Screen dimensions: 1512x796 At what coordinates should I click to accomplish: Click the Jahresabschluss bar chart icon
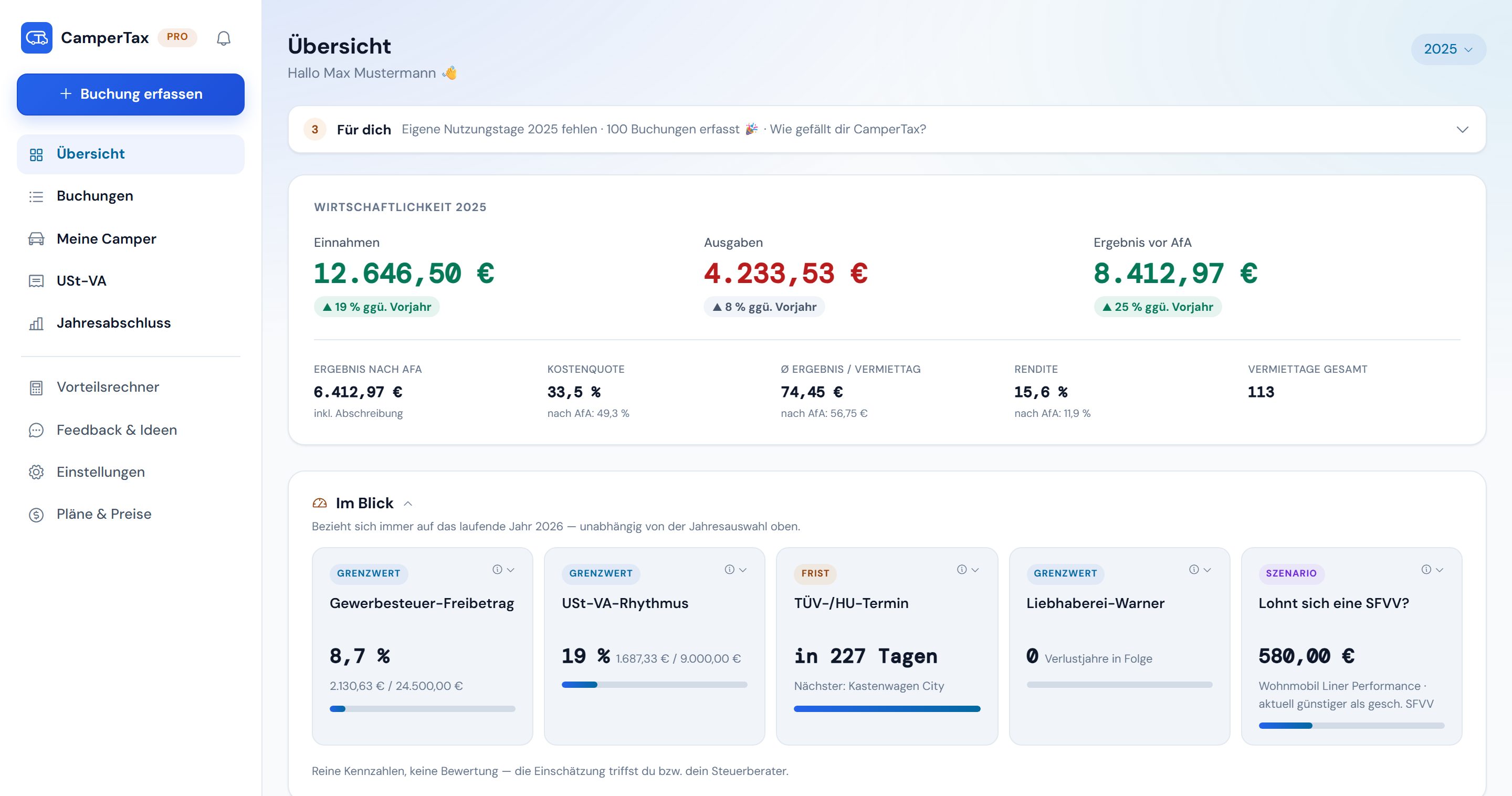[x=36, y=323]
